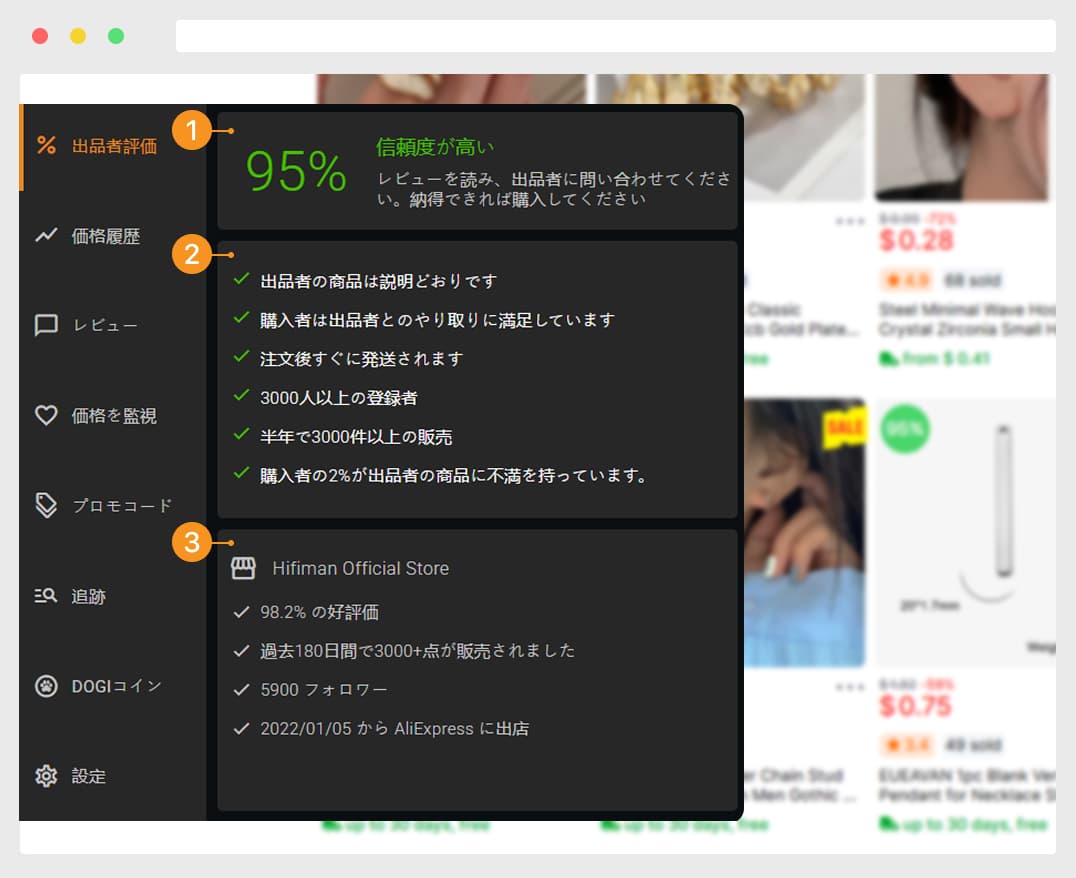
Task: Click the storefront icon beside Hifiman Official Store
Action: pos(243,567)
